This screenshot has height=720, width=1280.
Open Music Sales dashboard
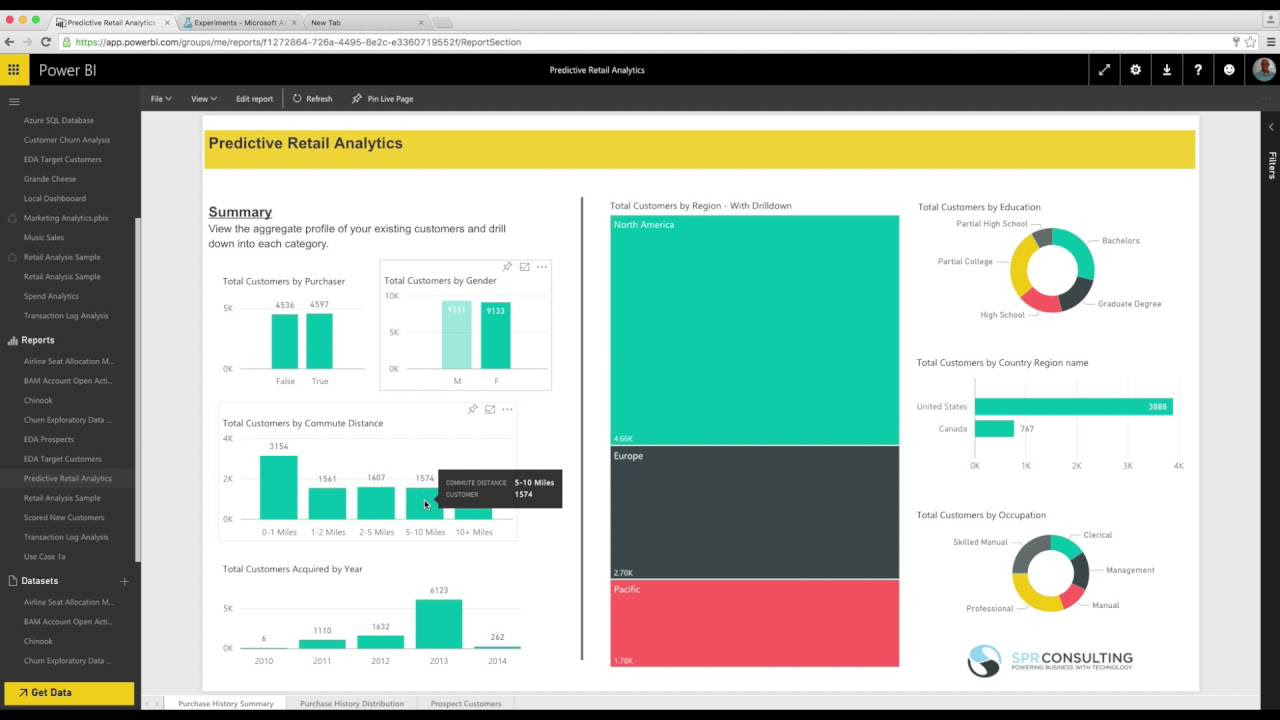(x=44, y=238)
